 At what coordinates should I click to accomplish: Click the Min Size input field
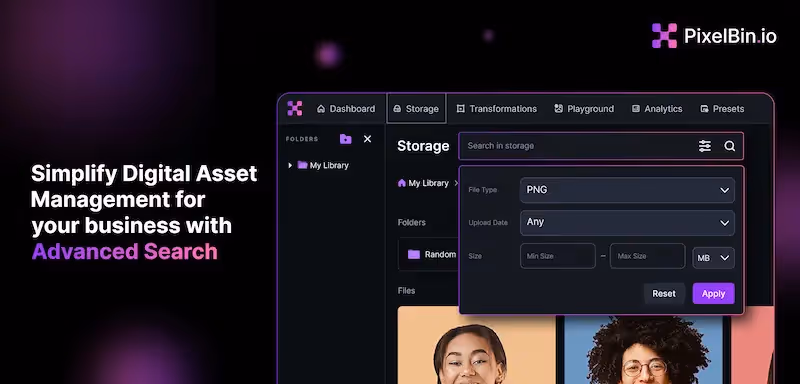(558, 256)
